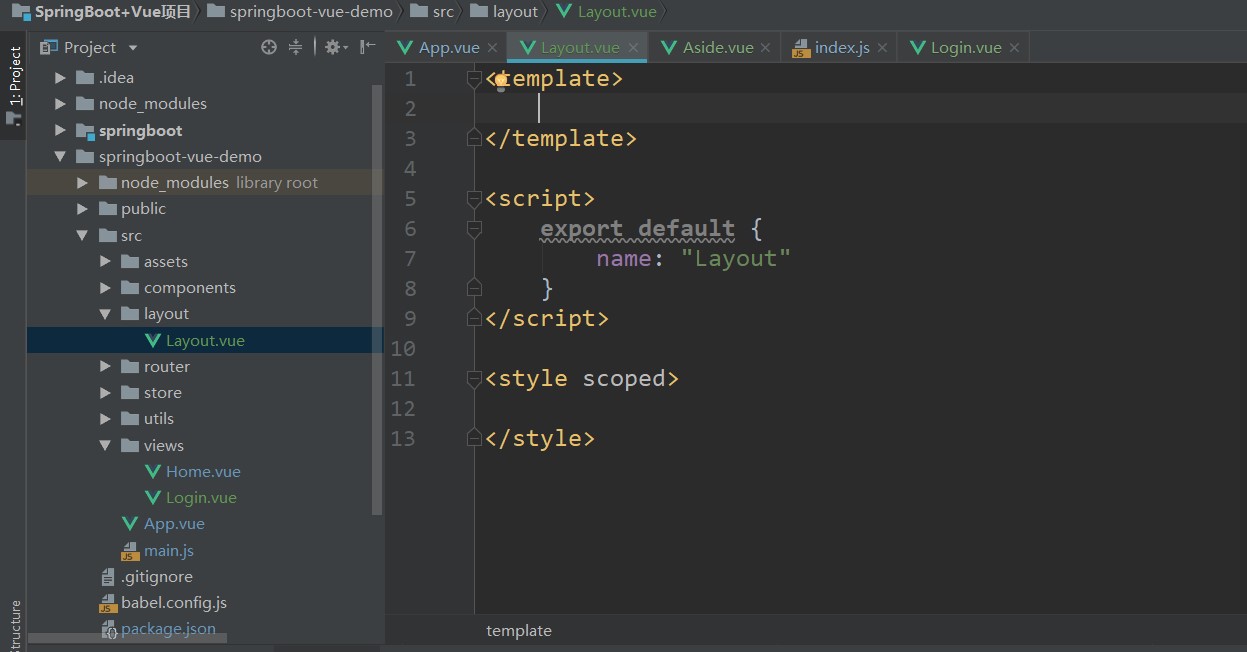Close the index.js editor tab
Screen dimensions: 1247x652
pyautogui.click(x=882, y=48)
